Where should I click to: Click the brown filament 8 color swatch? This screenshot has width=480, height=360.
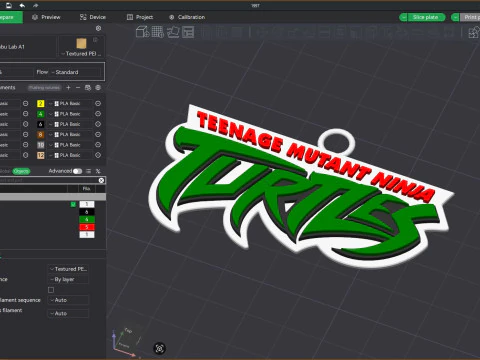click(x=40, y=135)
